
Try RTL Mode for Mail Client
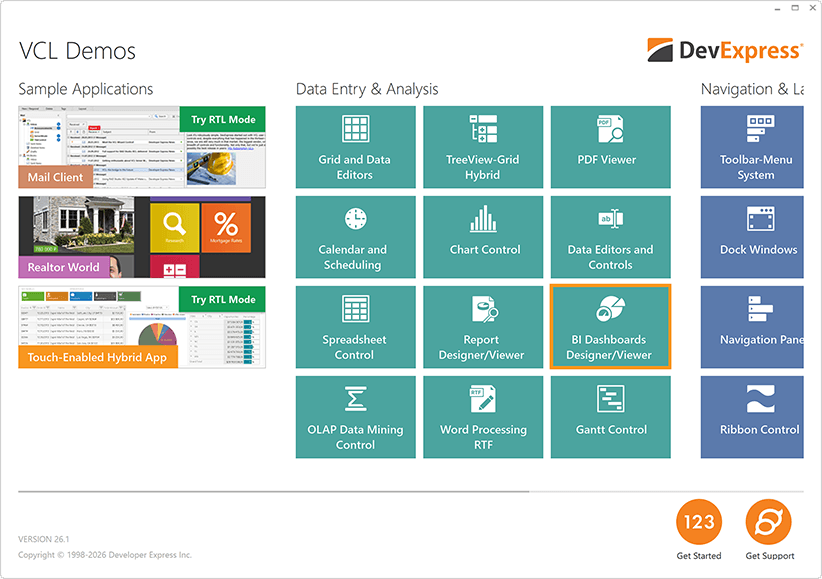[223, 119]
